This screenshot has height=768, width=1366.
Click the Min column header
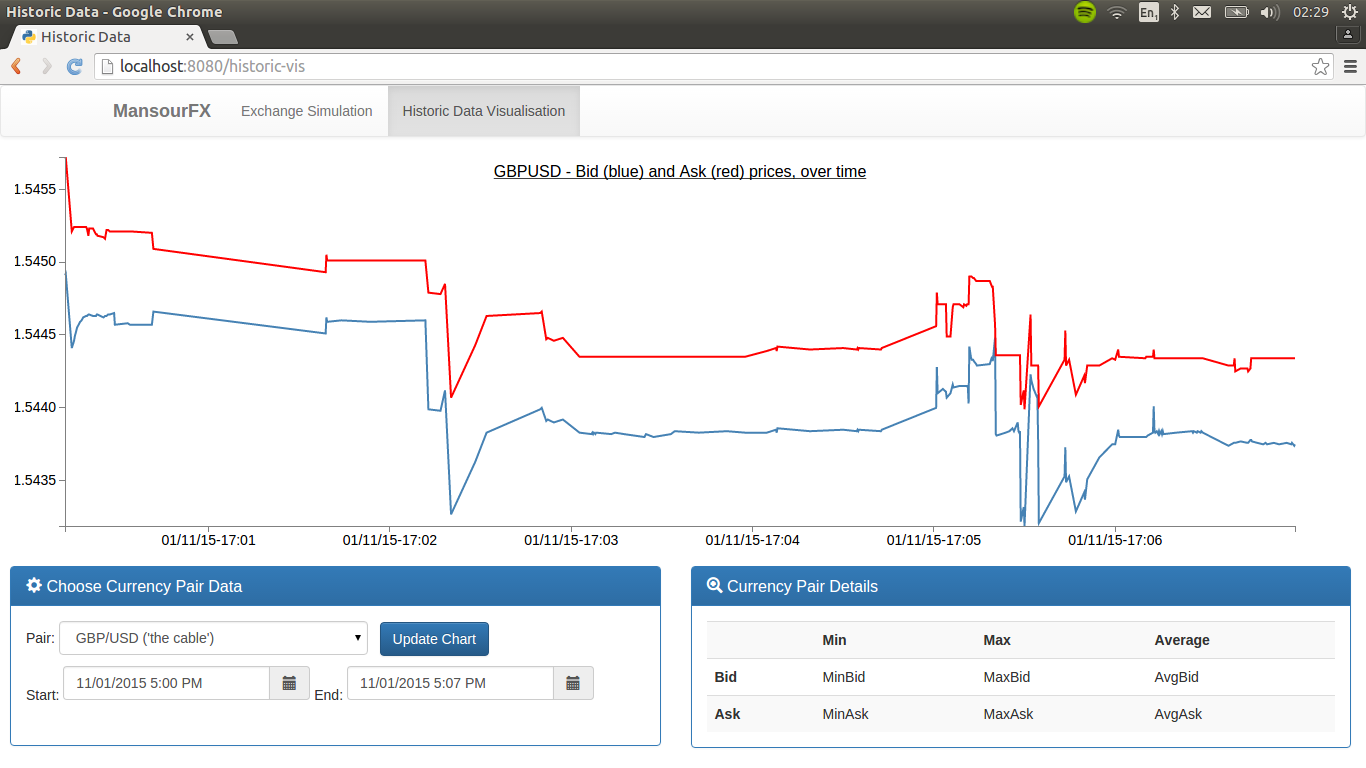835,640
